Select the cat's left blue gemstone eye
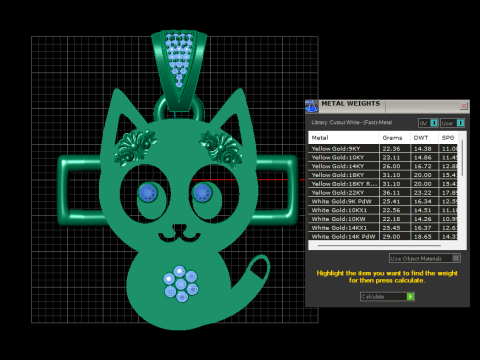Viewport: 480px width, 360px height. (x=148, y=192)
